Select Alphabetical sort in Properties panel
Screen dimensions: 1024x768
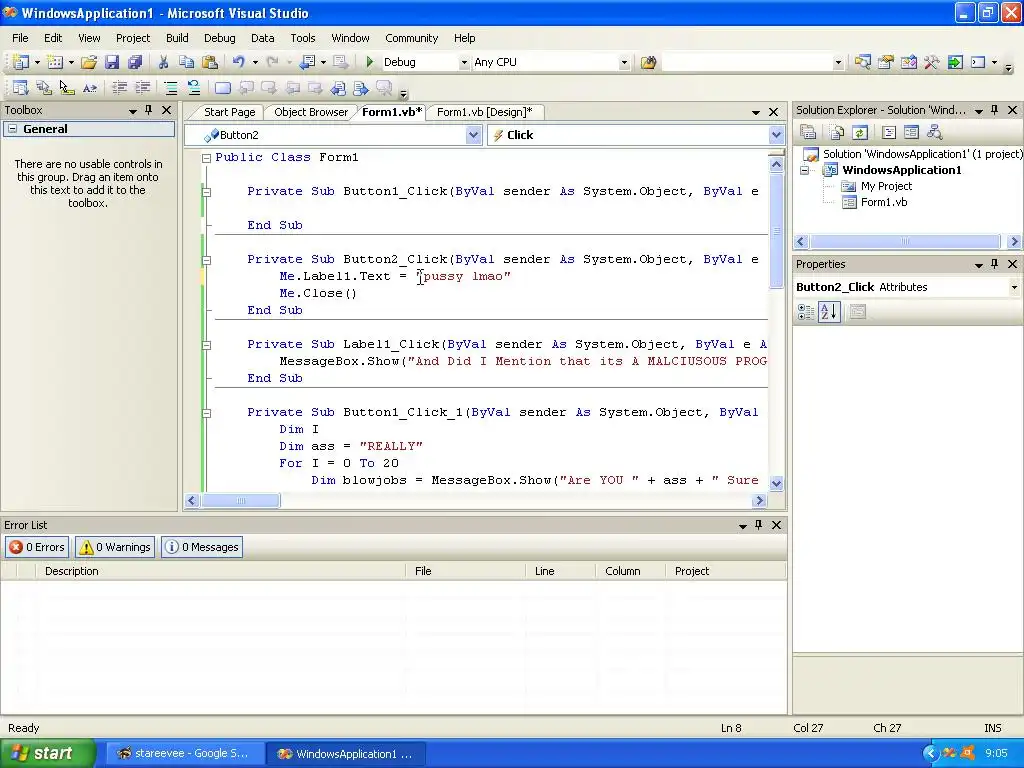click(x=829, y=312)
